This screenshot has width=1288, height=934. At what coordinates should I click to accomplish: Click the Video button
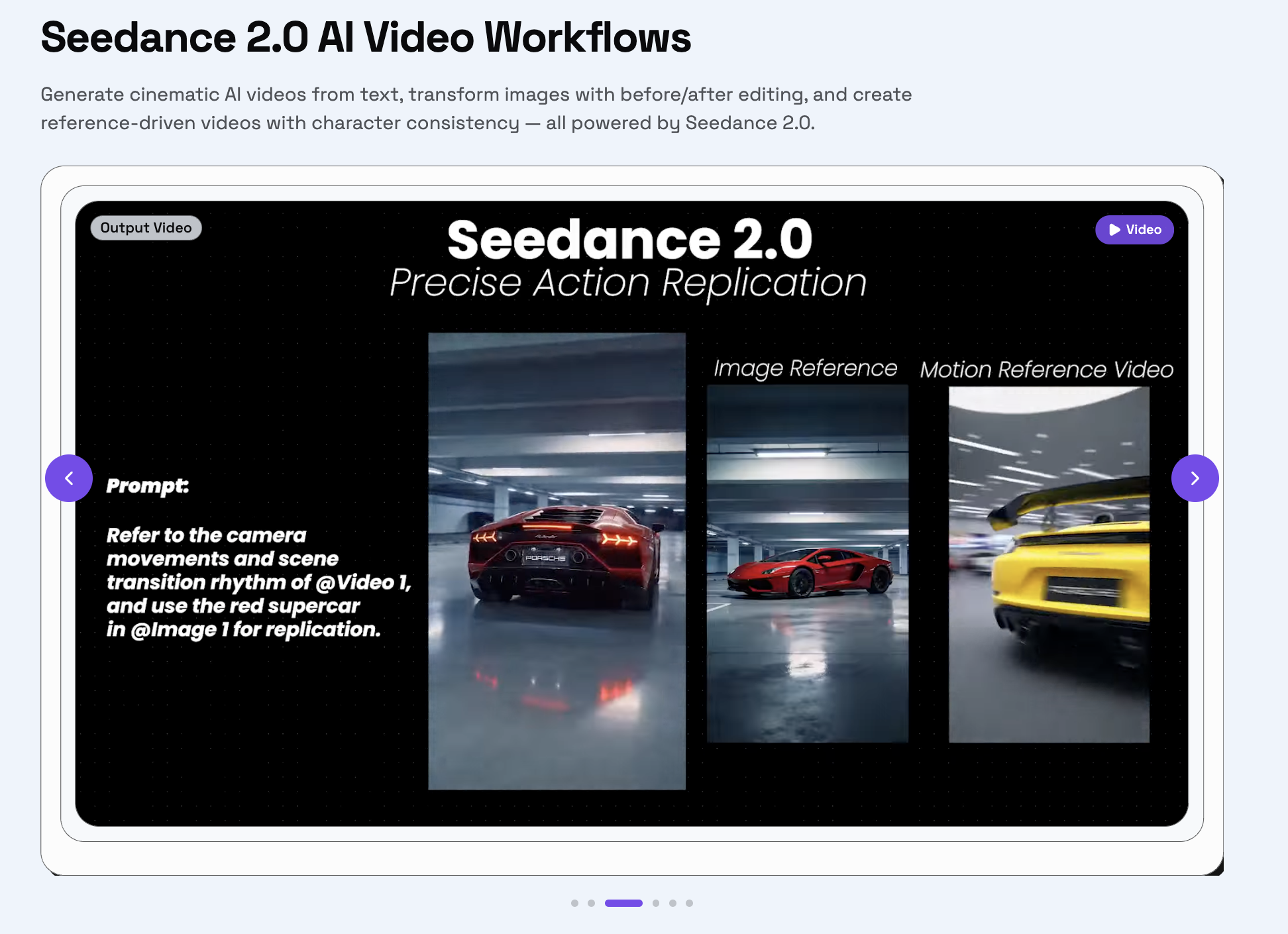click(1134, 230)
